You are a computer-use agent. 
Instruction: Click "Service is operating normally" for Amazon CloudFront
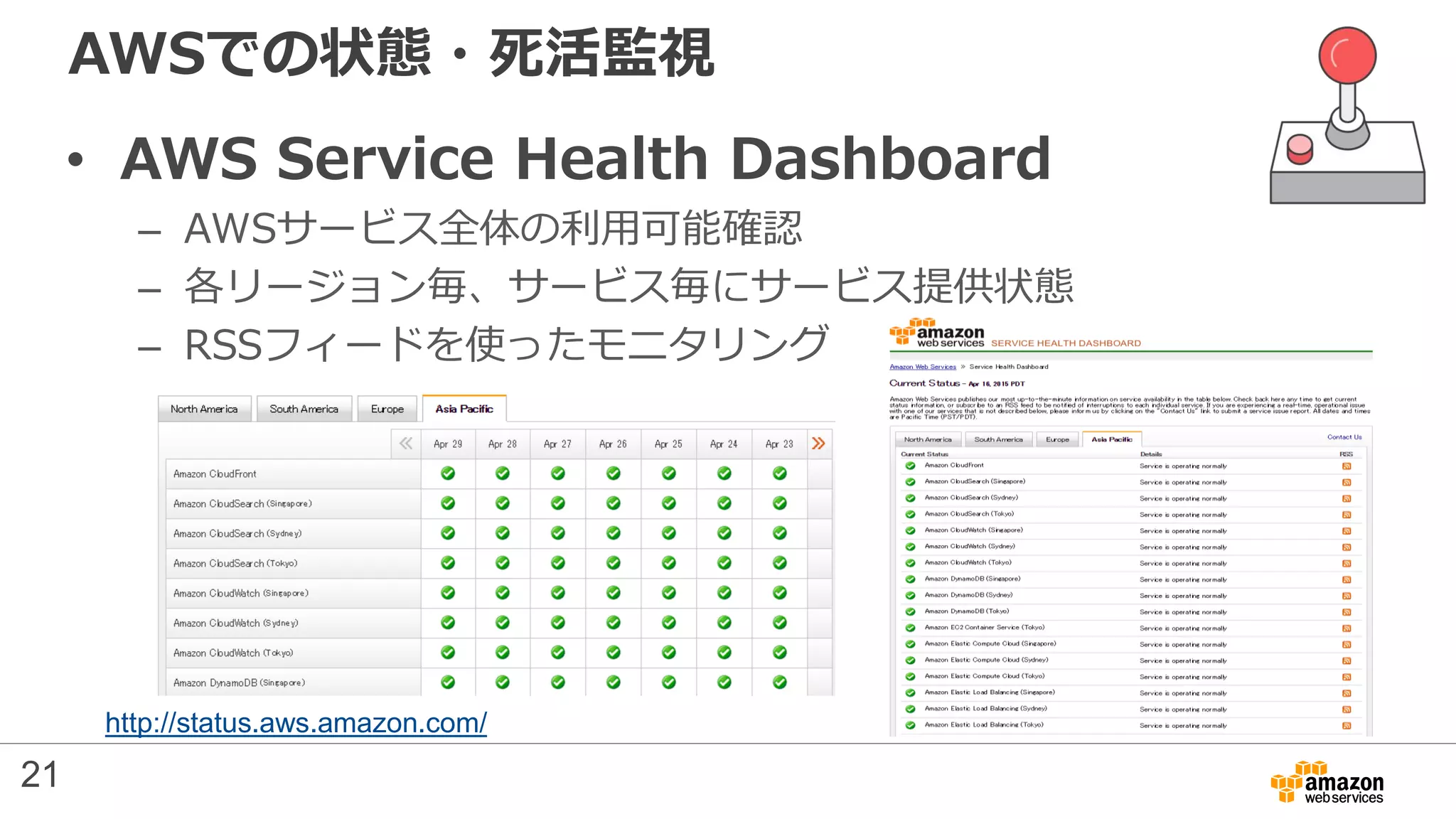1183,466
